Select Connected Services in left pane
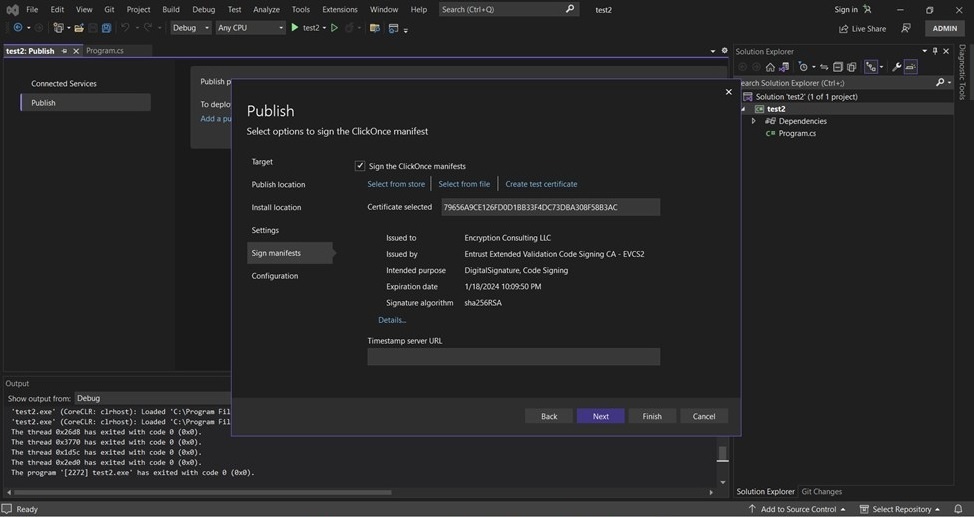Viewport: 974px width, 517px height. (64, 83)
